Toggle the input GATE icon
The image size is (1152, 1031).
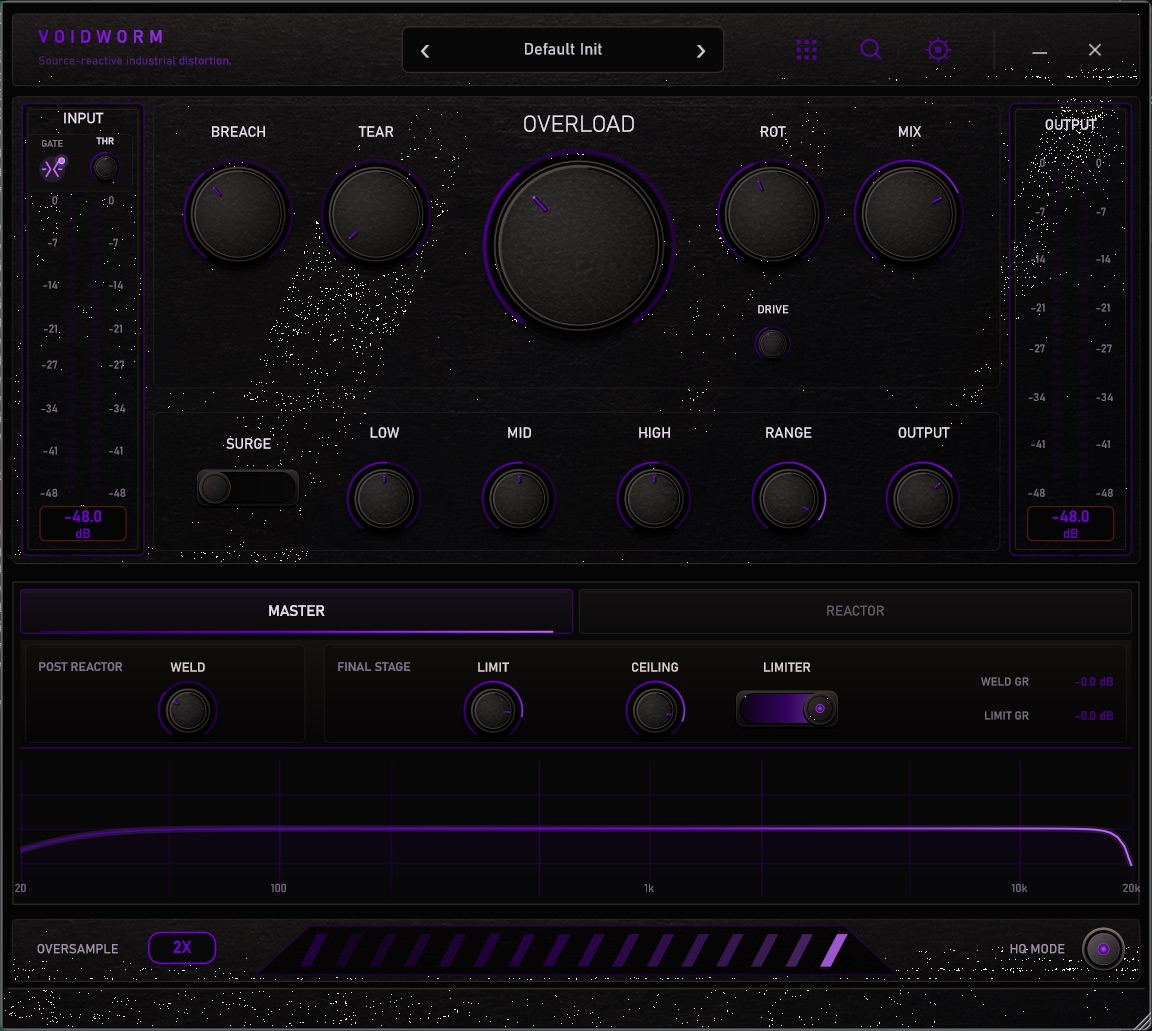(x=53, y=168)
